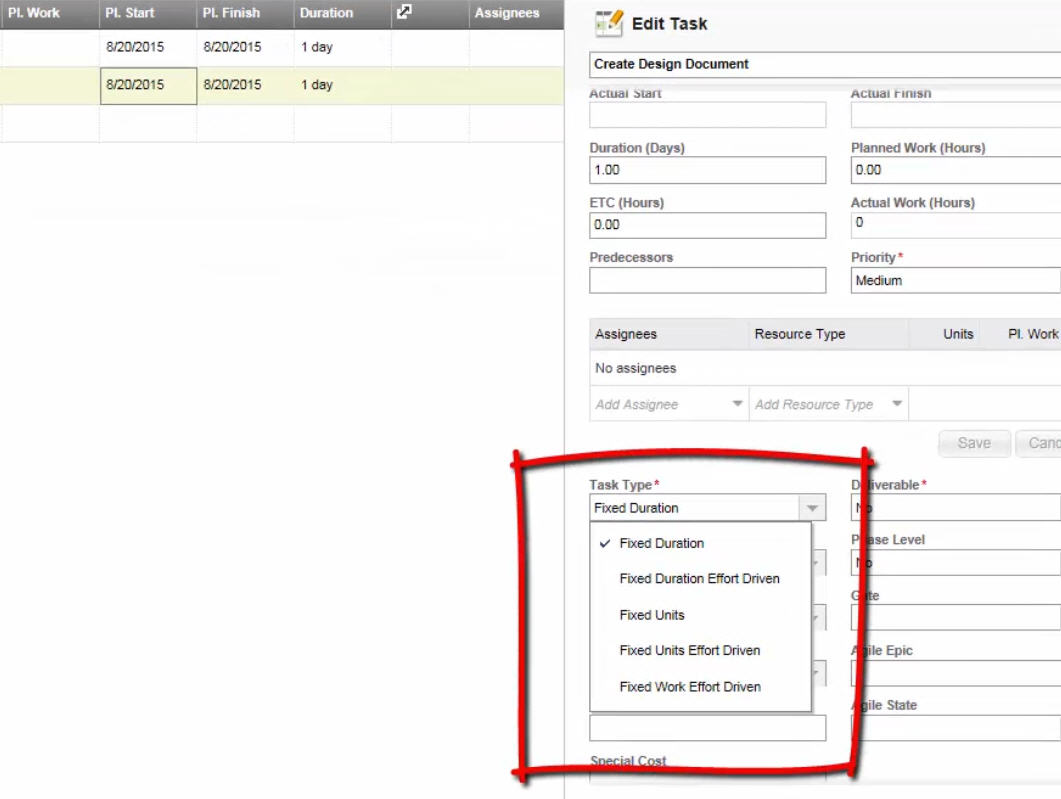Click the Duration (Days) input field
Image resolution: width=1061 pixels, height=799 pixels.
(707, 170)
